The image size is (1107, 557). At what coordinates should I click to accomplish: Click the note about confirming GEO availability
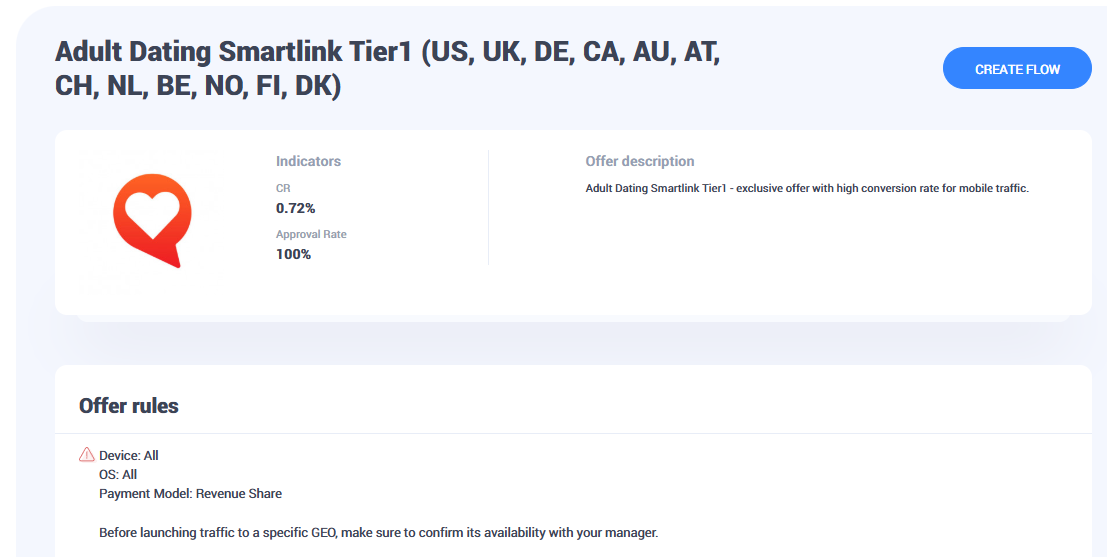(x=378, y=533)
